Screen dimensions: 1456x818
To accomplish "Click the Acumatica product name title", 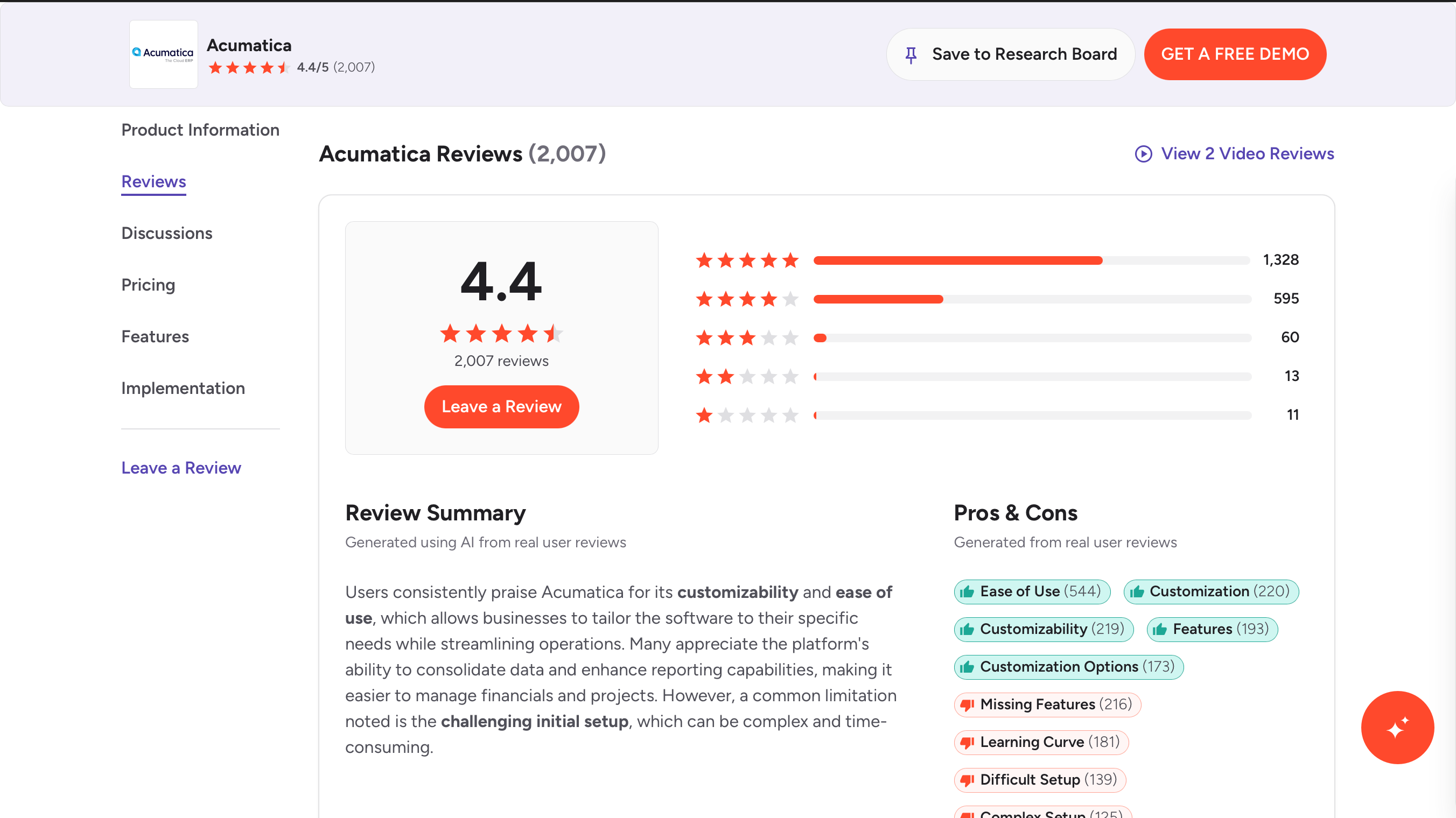I will coord(249,45).
